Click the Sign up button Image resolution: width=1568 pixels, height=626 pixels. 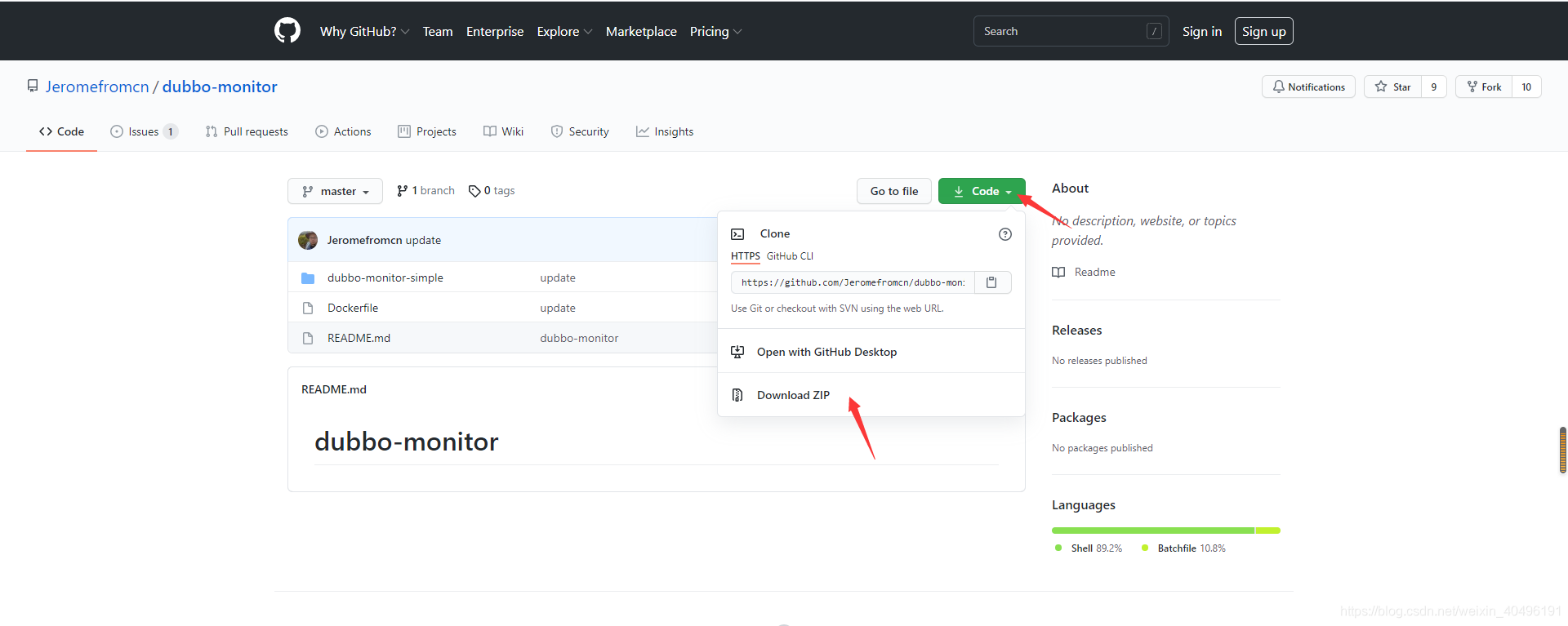(1263, 31)
